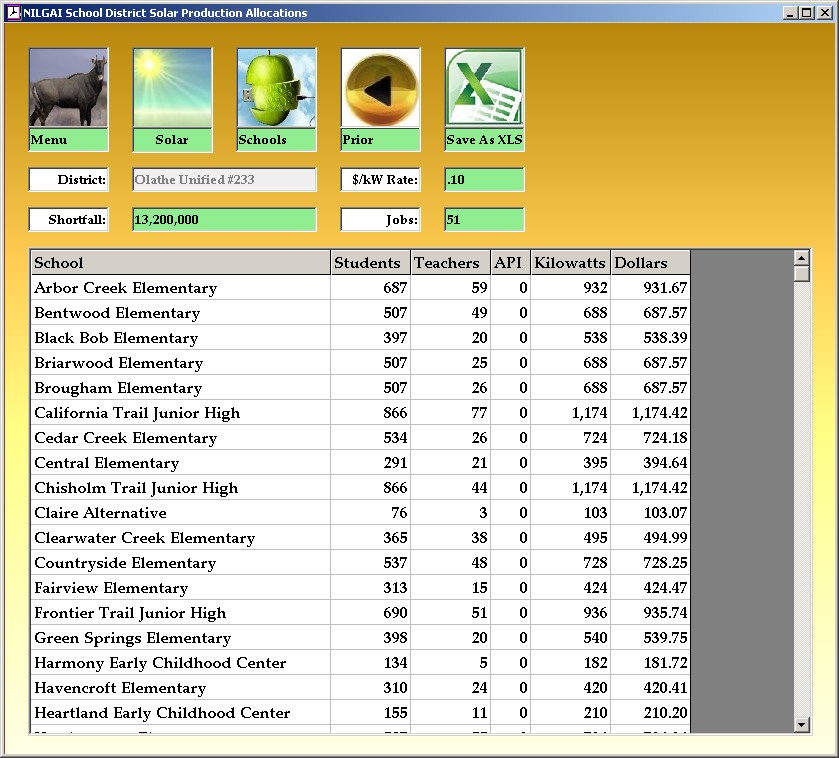Viewport: 839px width, 758px height.
Task: Open the Solar sun icon
Action: coord(172,88)
